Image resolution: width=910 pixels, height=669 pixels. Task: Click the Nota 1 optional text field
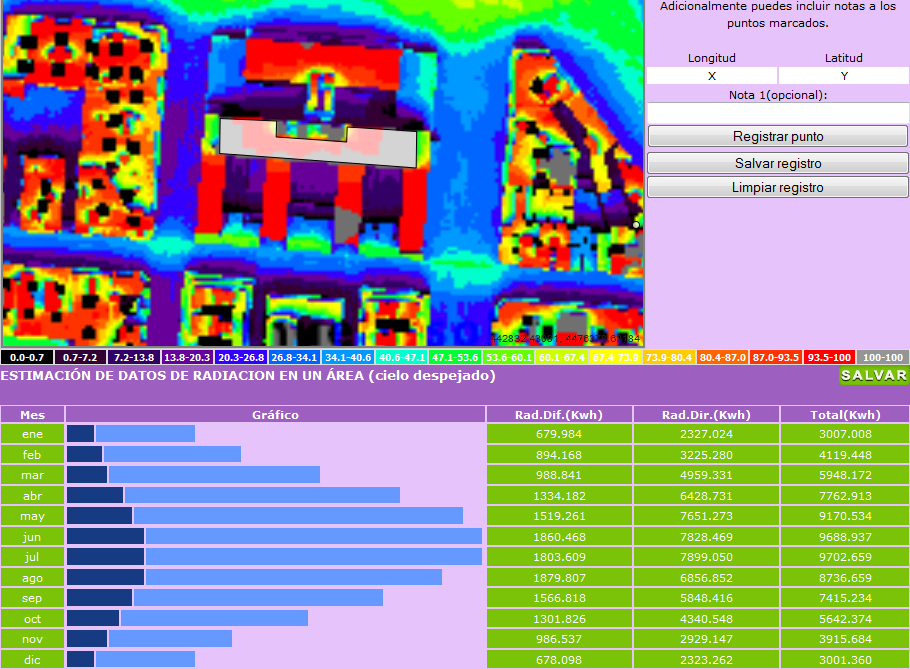tap(777, 112)
